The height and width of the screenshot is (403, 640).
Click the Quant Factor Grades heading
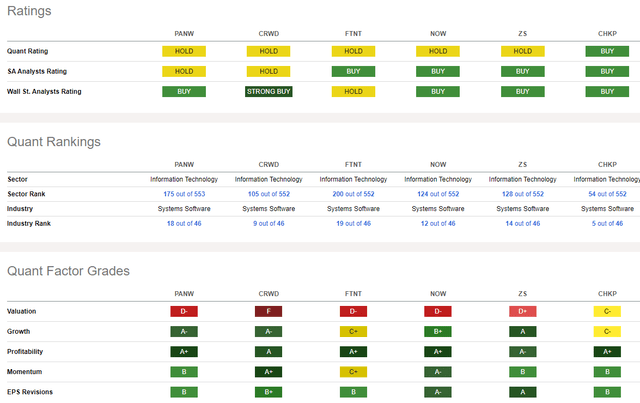click(x=68, y=271)
